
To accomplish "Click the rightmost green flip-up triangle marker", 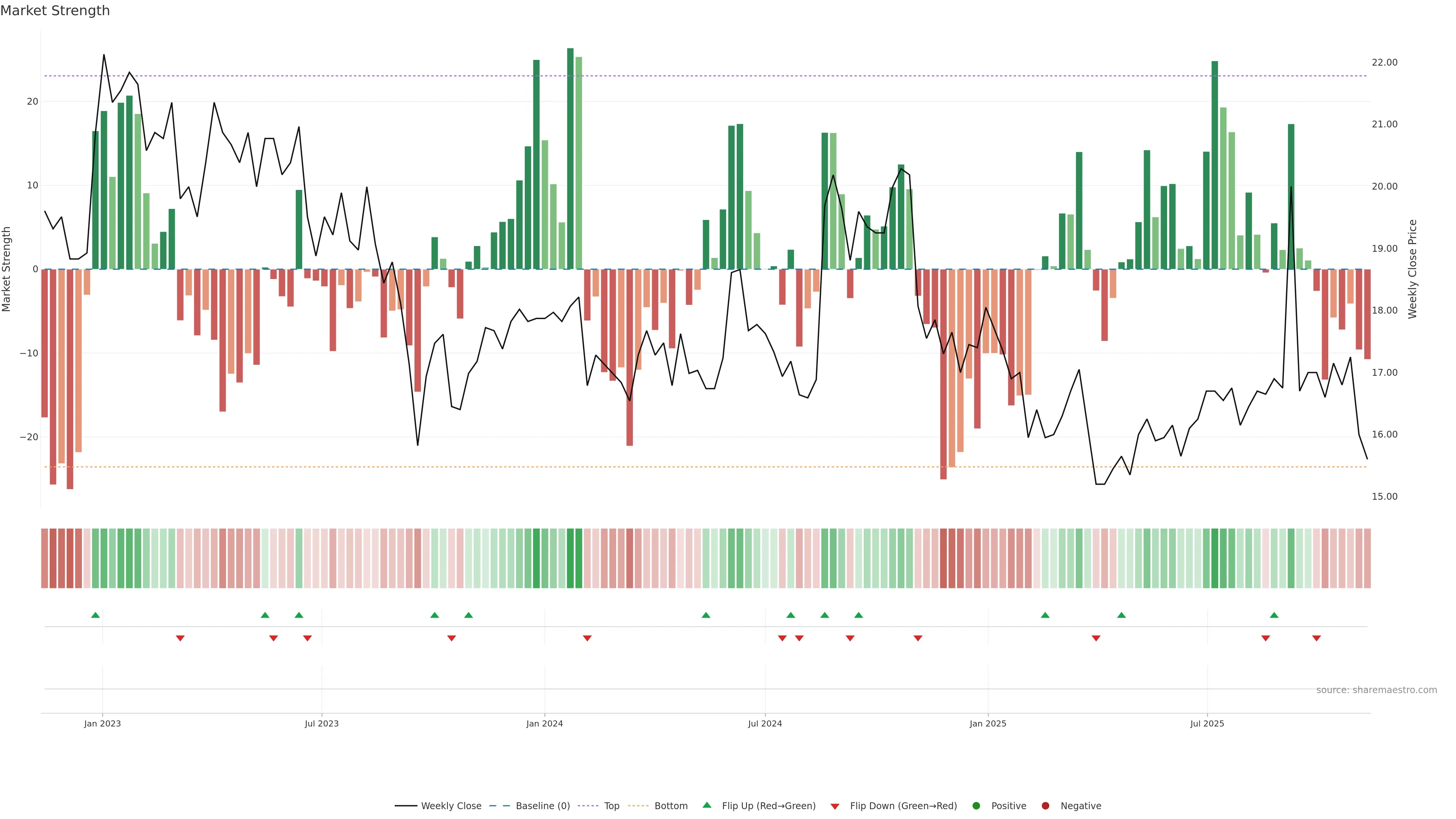I will (x=1274, y=615).
